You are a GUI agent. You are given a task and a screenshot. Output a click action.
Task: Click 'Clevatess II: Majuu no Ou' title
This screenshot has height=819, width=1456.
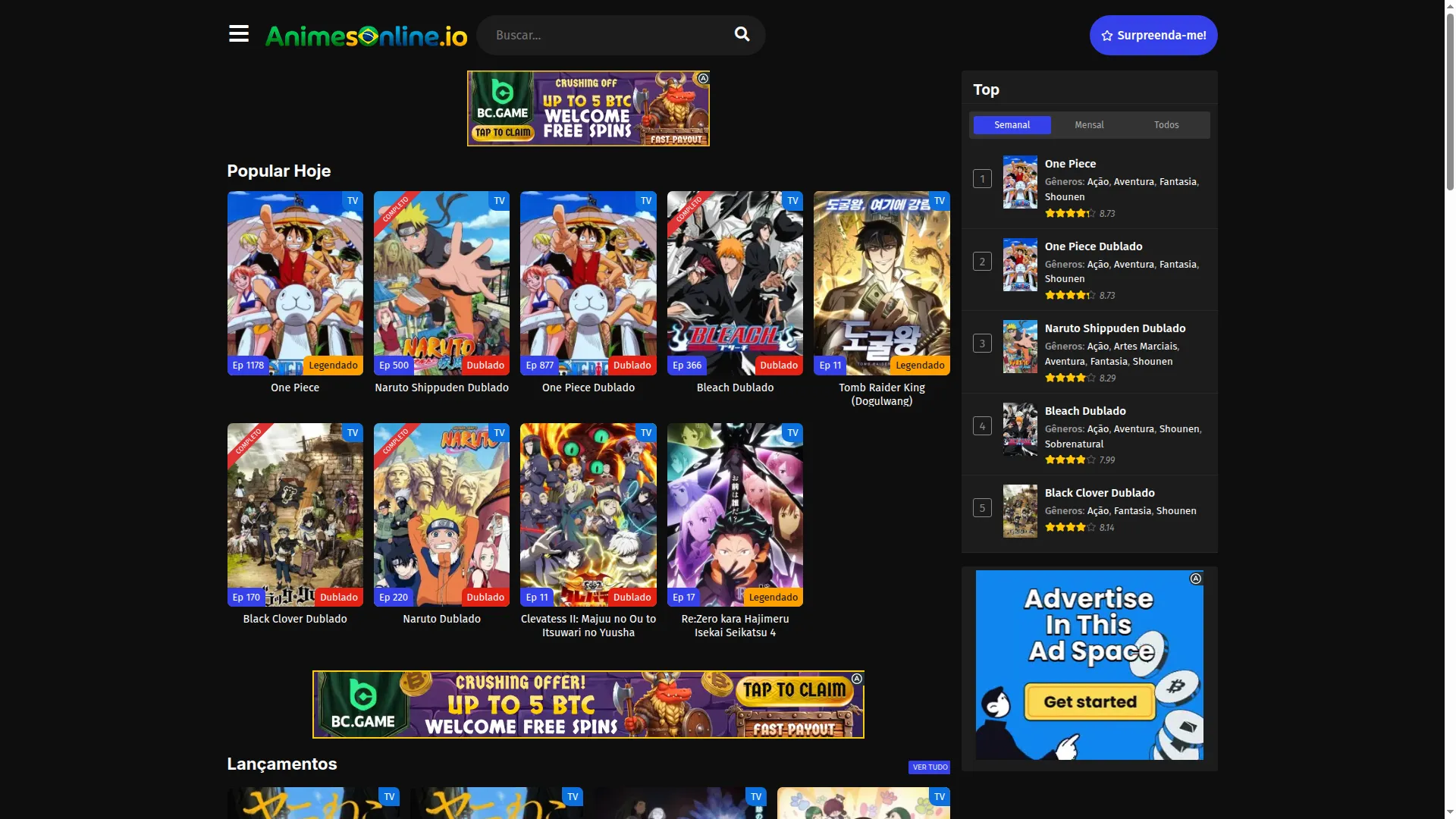pyautogui.click(x=588, y=626)
